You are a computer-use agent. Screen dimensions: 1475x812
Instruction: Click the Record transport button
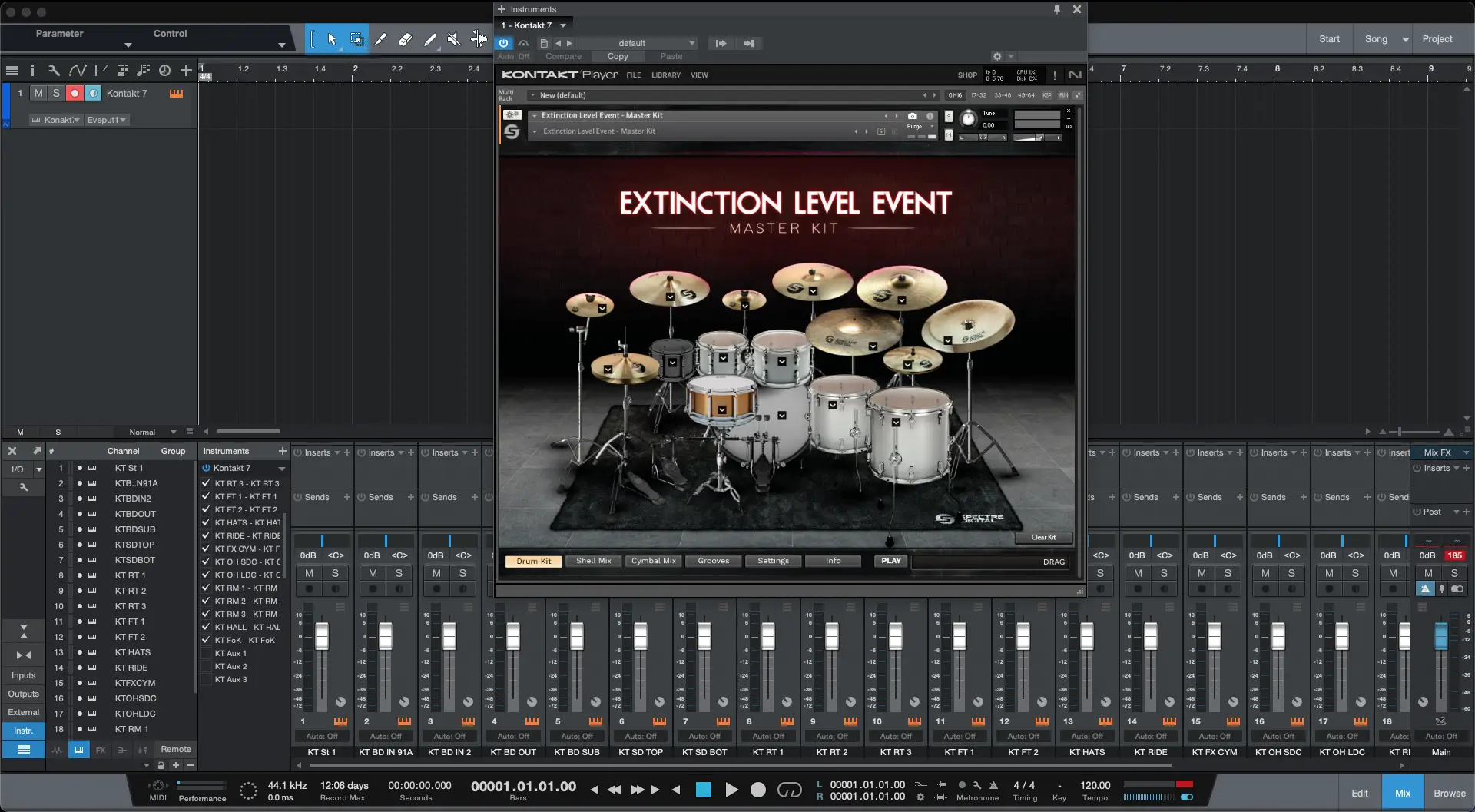click(x=758, y=790)
